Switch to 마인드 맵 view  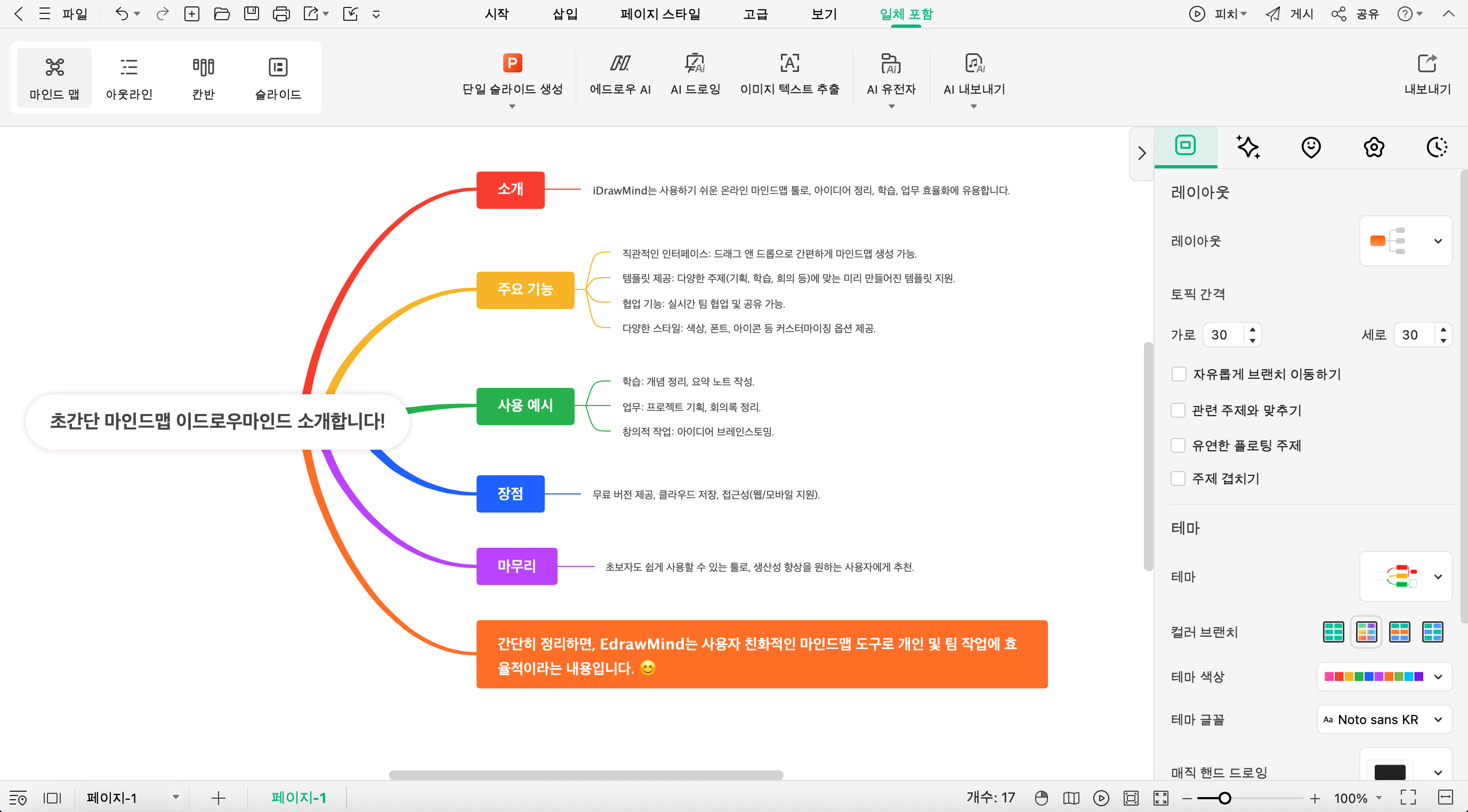(x=55, y=78)
